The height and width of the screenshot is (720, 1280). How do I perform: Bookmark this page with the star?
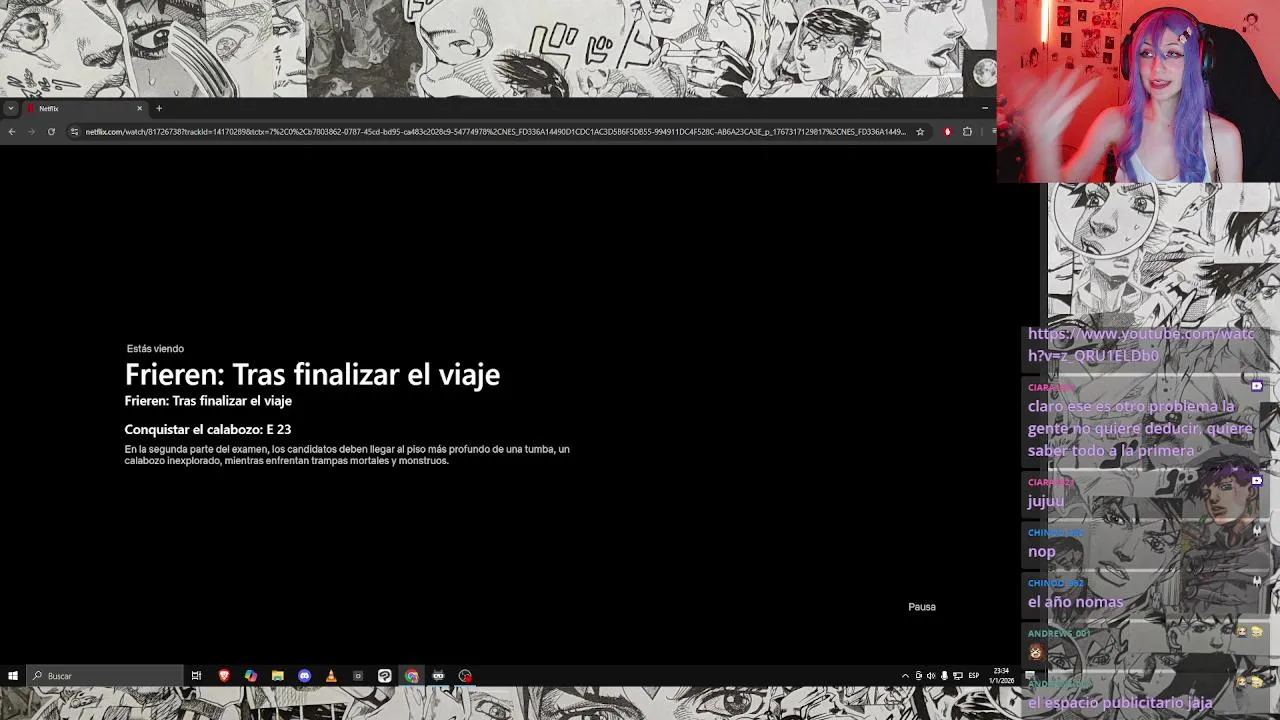pos(920,131)
